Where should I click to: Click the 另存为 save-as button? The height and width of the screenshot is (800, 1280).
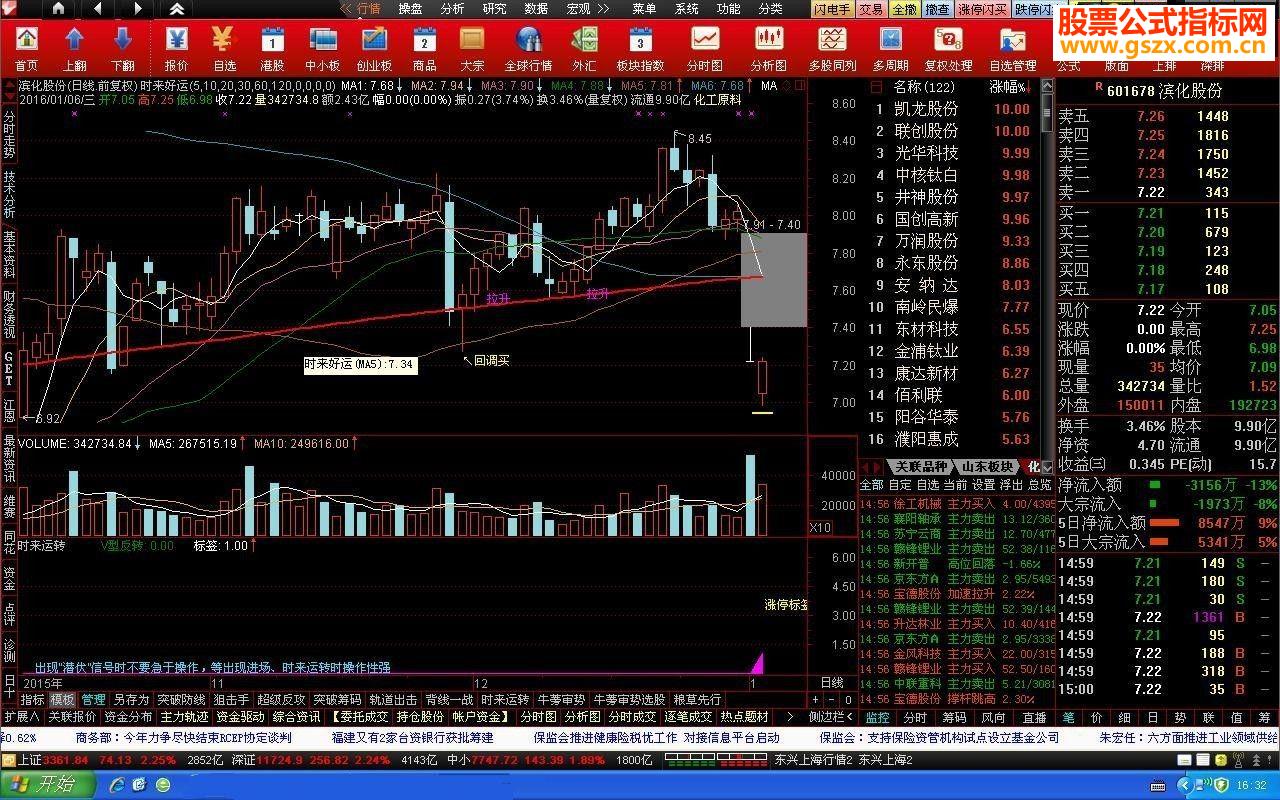click(130, 699)
